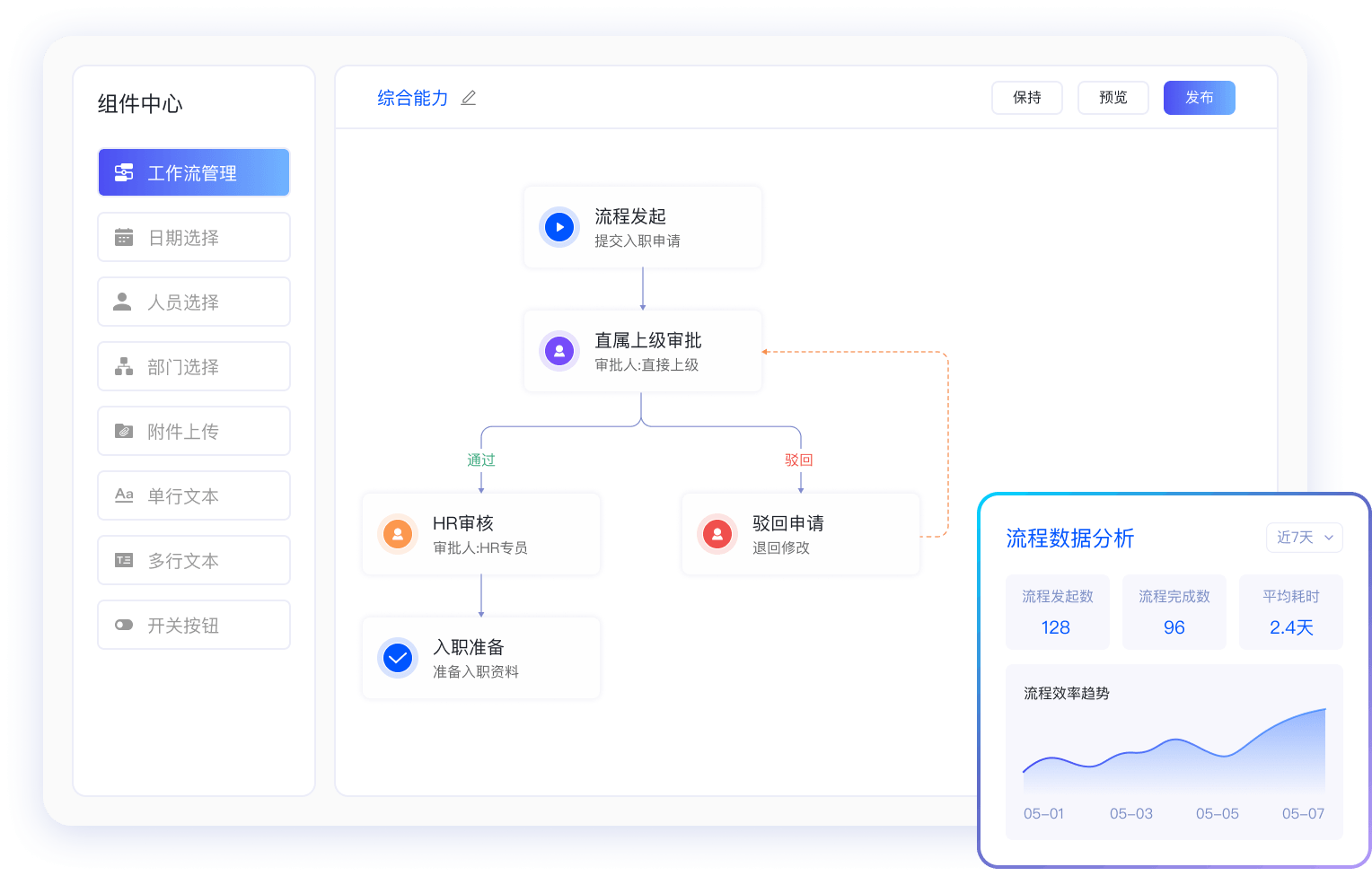Click the workflow icon in 工作流管理
The width and height of the screenshot is (1372, 876).
point(124,172)
